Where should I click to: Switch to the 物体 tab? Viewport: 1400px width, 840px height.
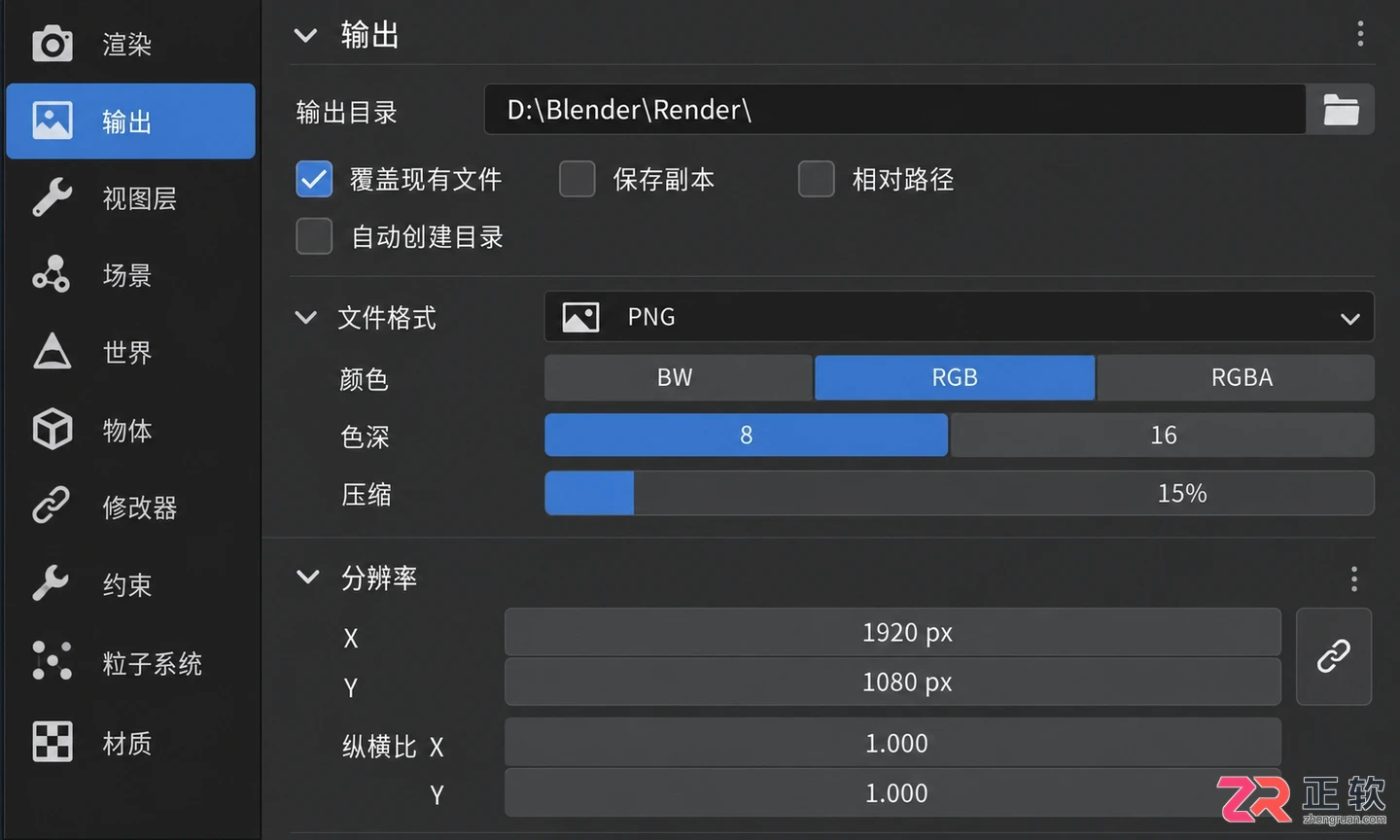130,430
